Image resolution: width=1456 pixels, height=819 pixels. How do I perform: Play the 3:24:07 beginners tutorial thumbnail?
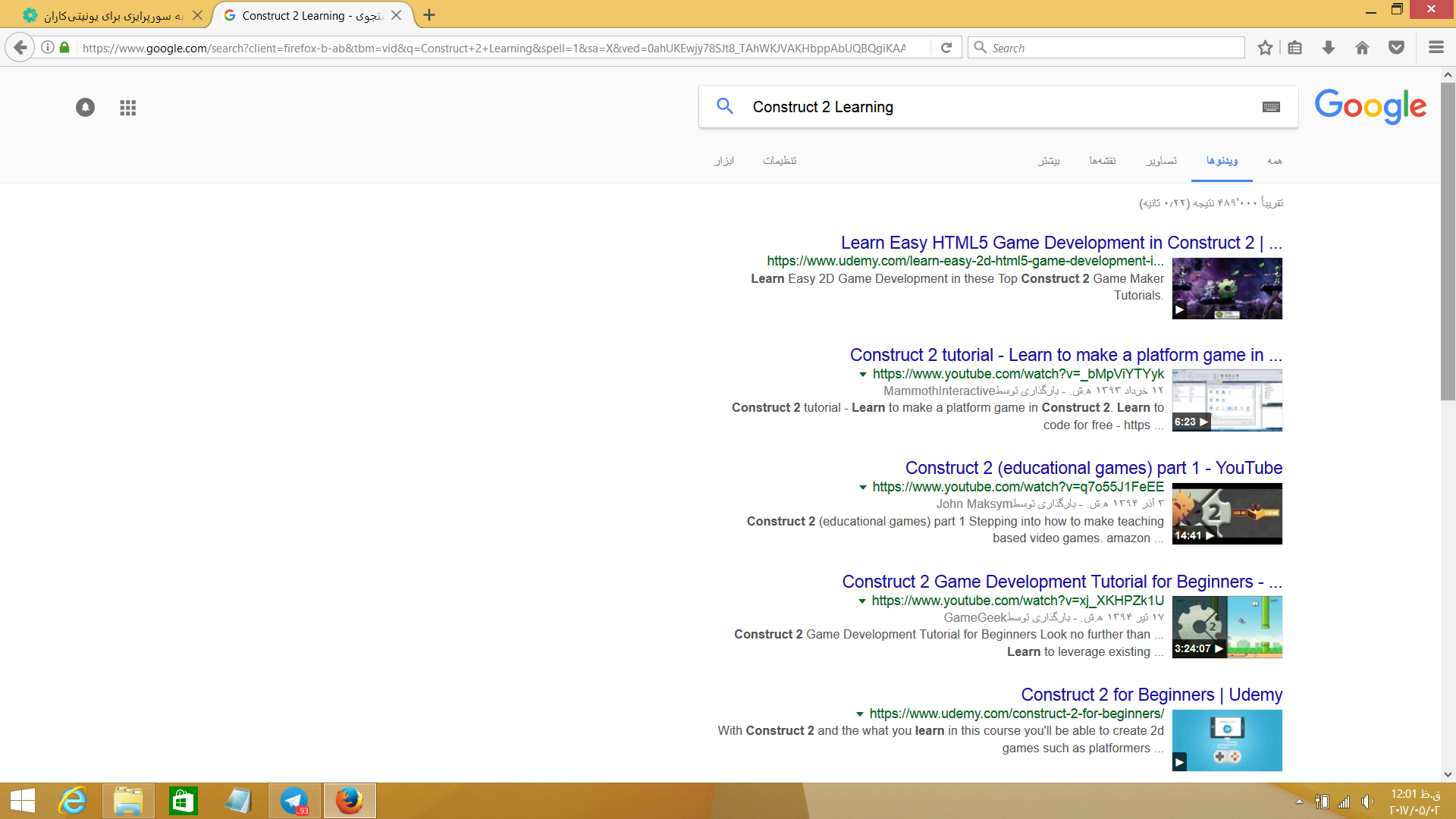[1227, 627]
